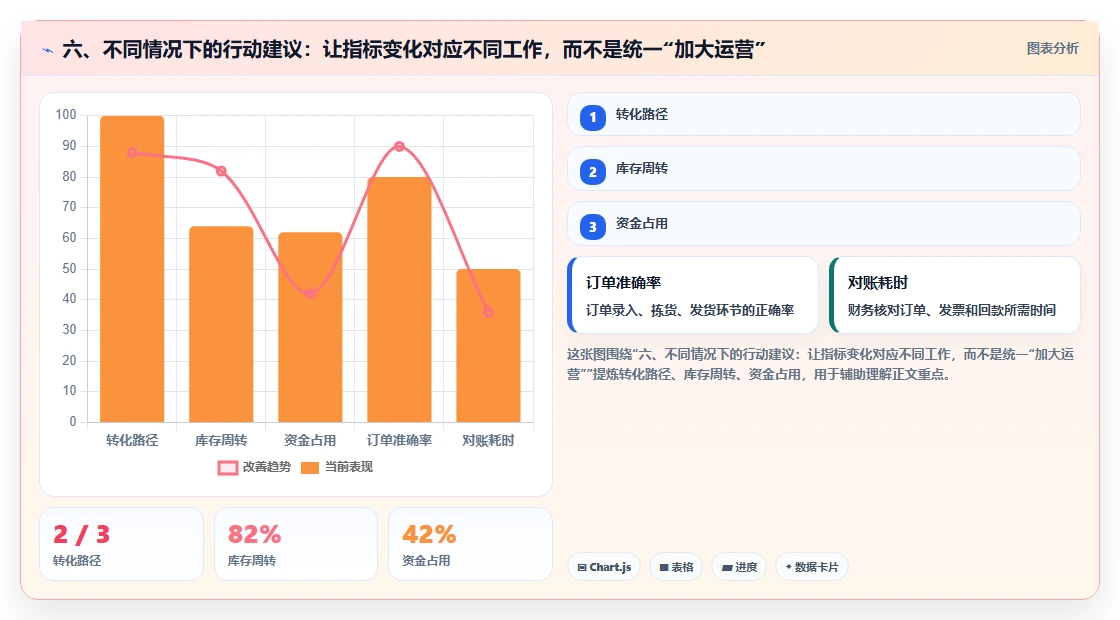Click number 2 badge for 库存周转
1120x620 pixels.
click(x=592, y=171)
